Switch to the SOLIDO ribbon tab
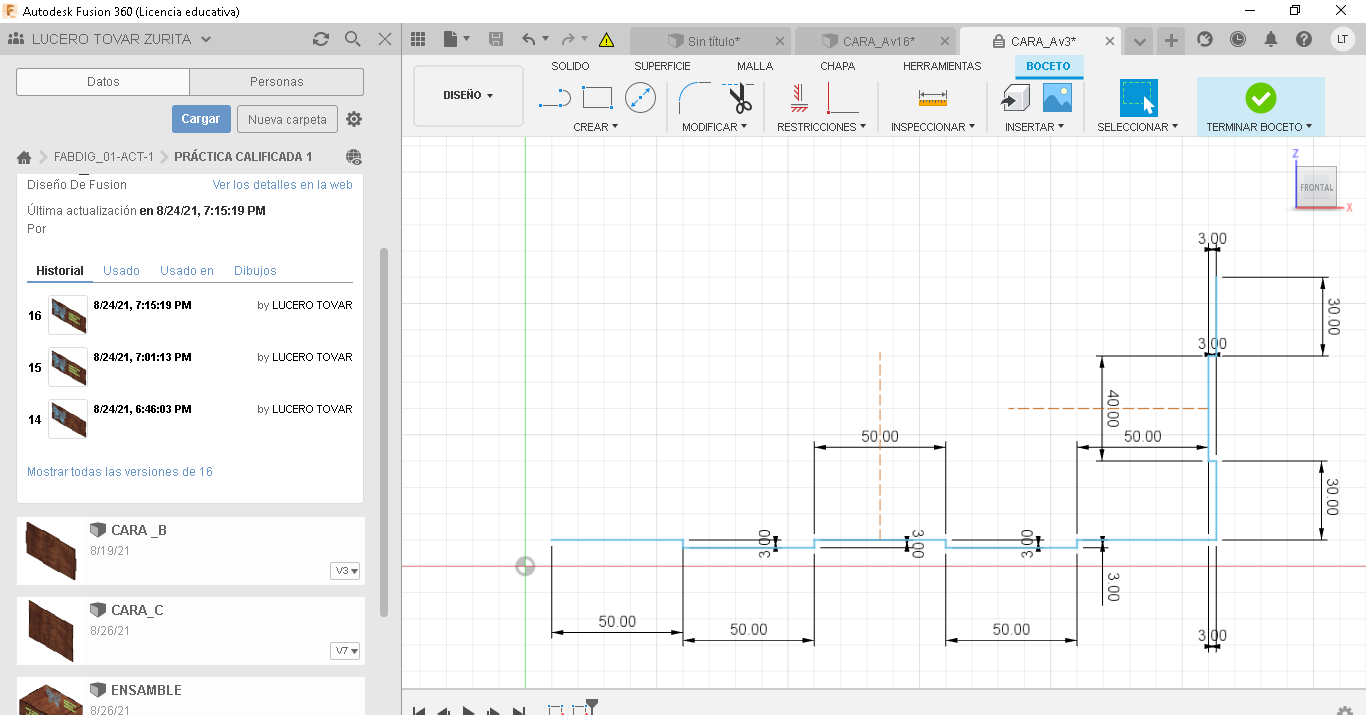The width and height of the screenshot is (1366, 715). pos(570,66)
